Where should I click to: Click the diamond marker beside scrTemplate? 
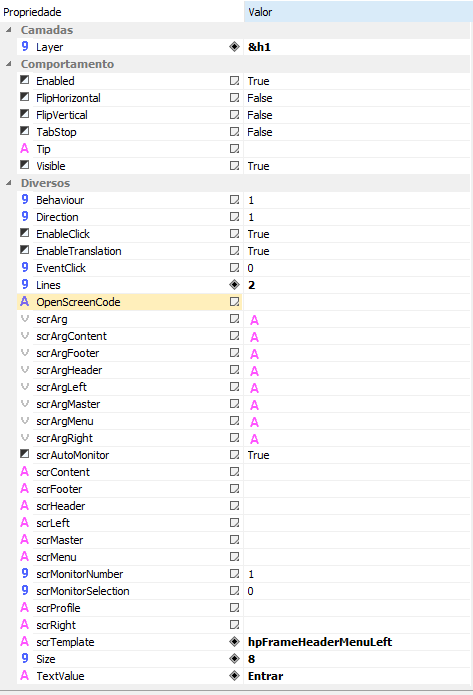click(x=234, y=641)
